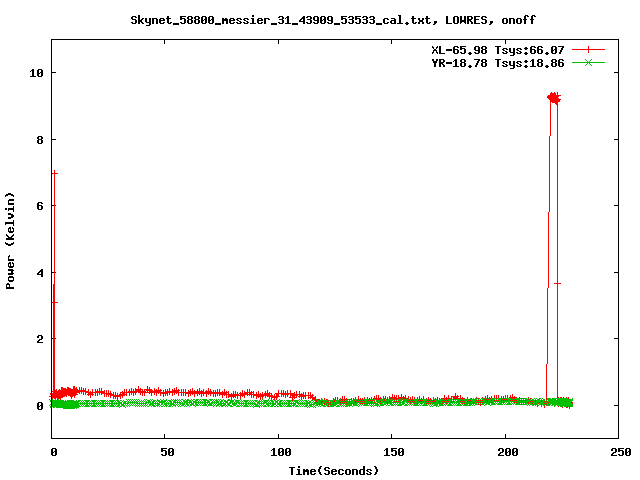Image resolution: width=640 pixels, height=480 pixels.
Task: Select the YR-18.78 Tsys:18.86 legend entry
Action: 498,63
